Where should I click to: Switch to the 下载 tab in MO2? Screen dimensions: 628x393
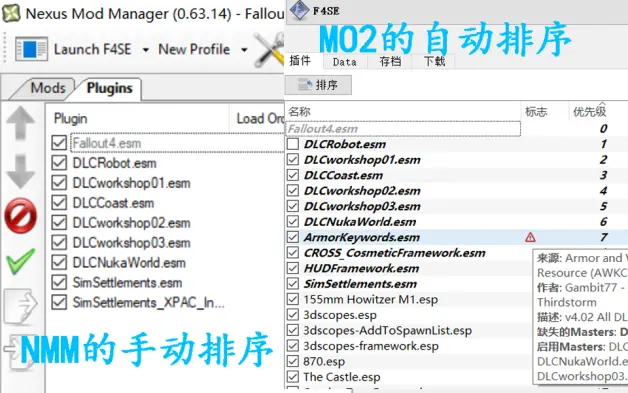434,62
